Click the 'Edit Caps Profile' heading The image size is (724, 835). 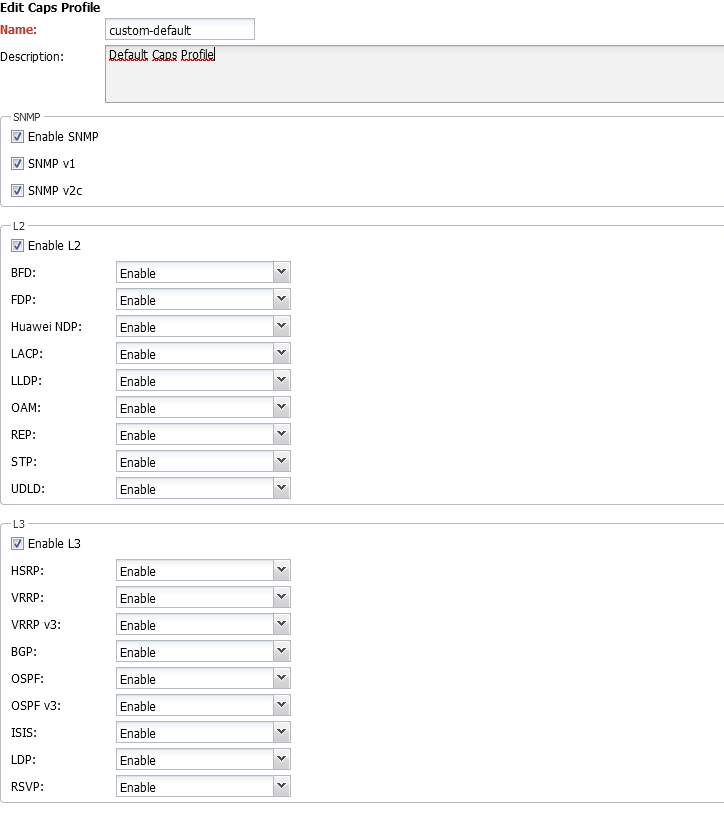50,7
